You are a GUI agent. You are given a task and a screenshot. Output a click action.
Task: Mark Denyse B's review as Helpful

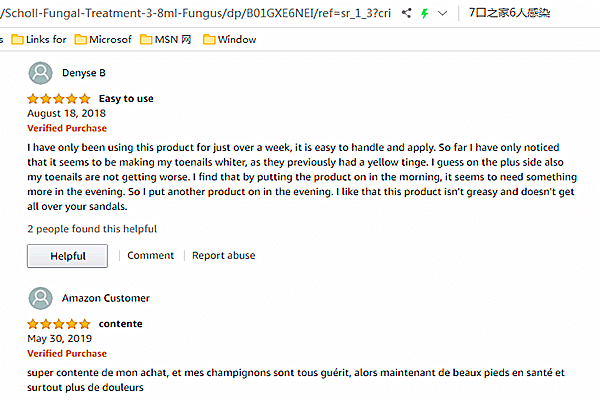67,256
